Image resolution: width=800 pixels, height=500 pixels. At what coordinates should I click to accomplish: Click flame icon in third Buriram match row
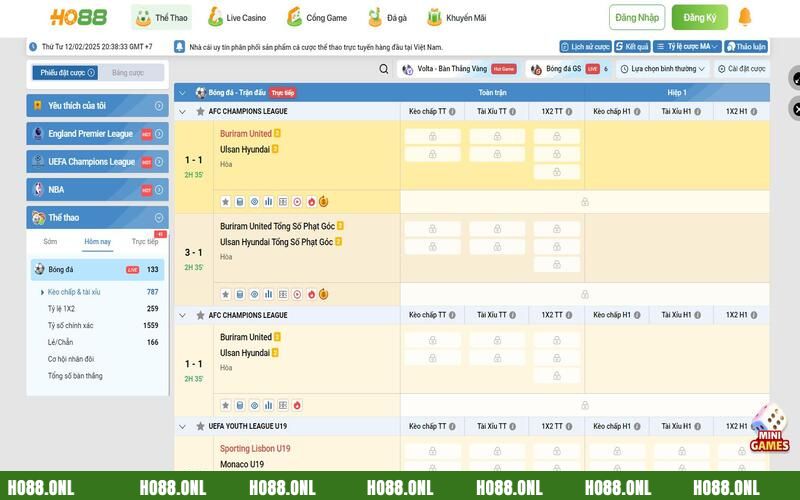(297, 406)
